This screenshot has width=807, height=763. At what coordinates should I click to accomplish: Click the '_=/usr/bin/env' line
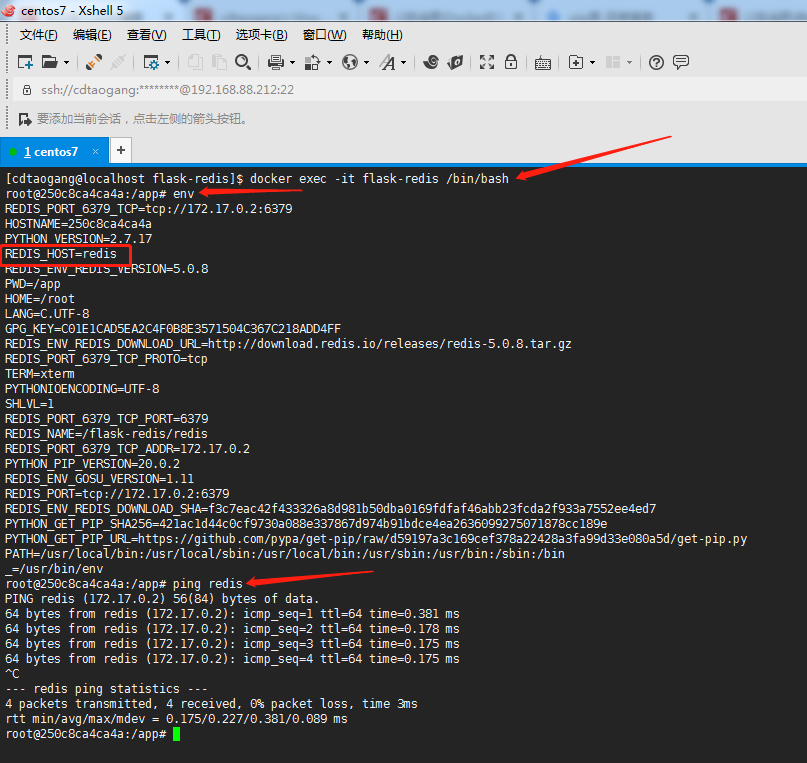pos(54,569)
